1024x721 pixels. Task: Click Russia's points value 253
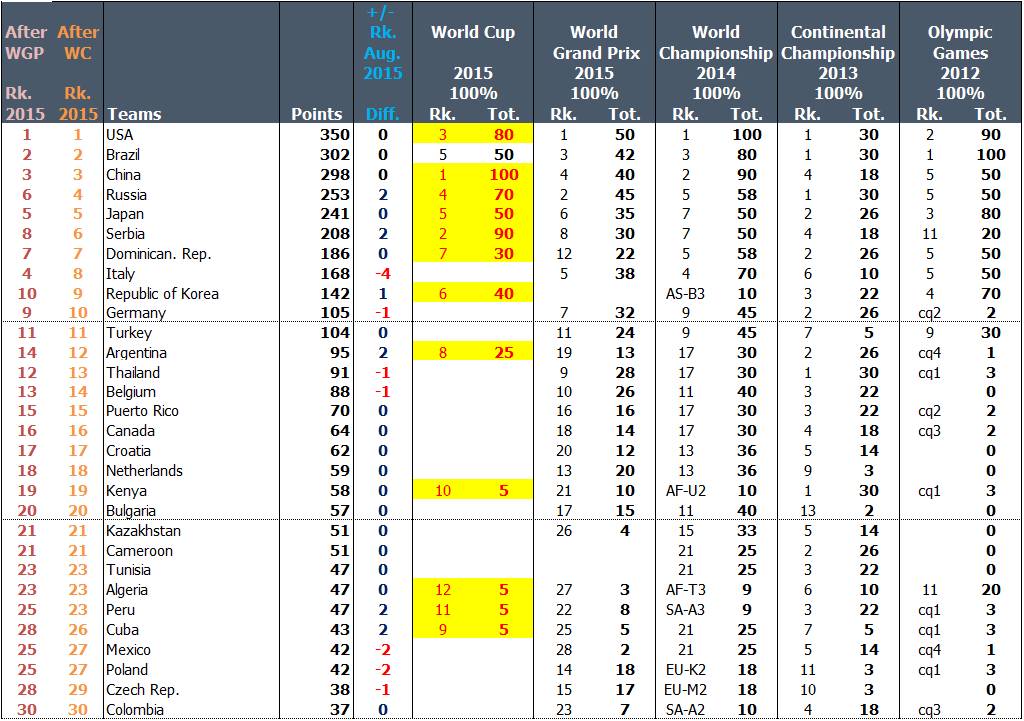(335, 195)
